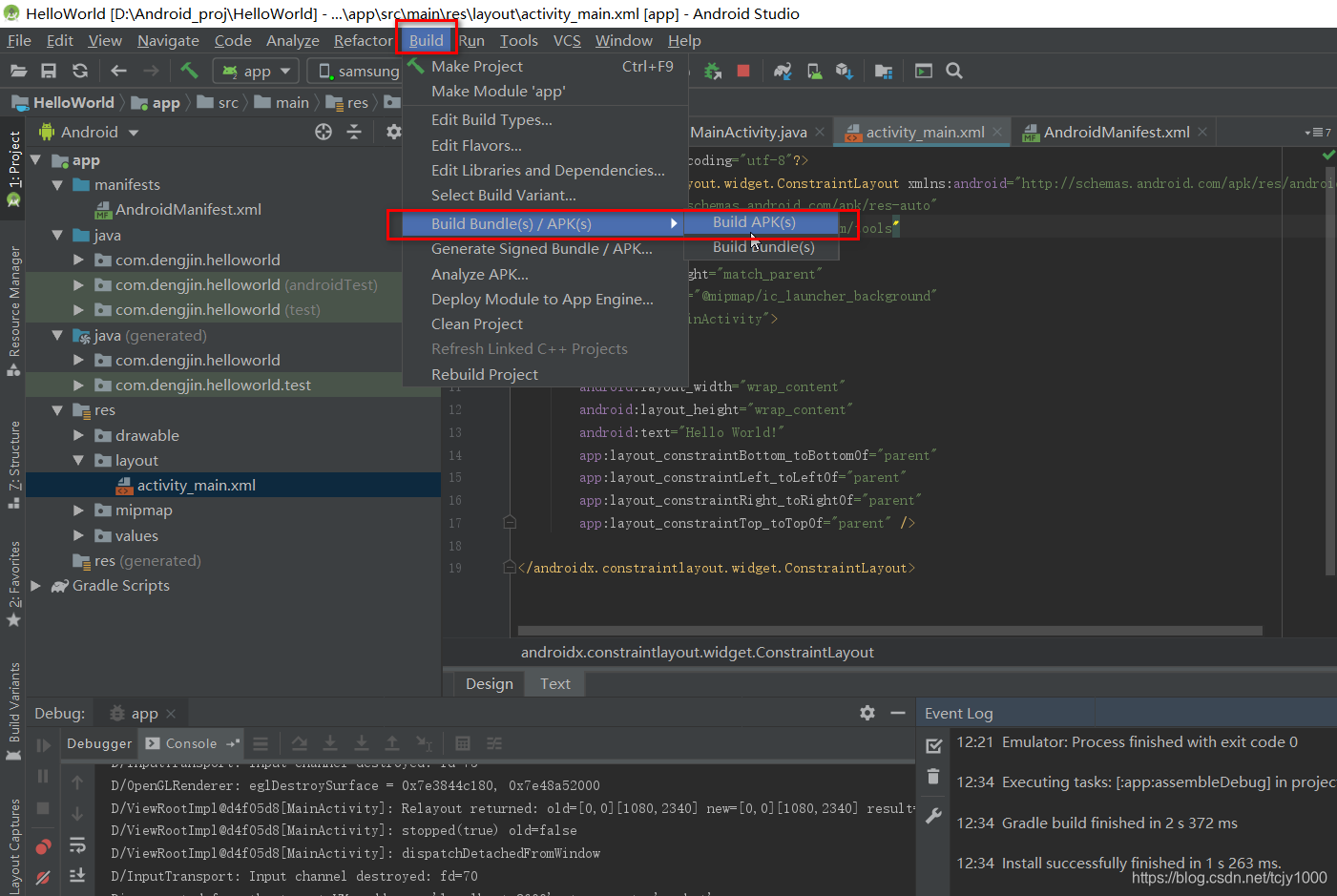Viewport: 1337px width, 896px height.
Task: Switch to the AndroidManifest.xml editor tab
Action: [x=1116, y=133]
